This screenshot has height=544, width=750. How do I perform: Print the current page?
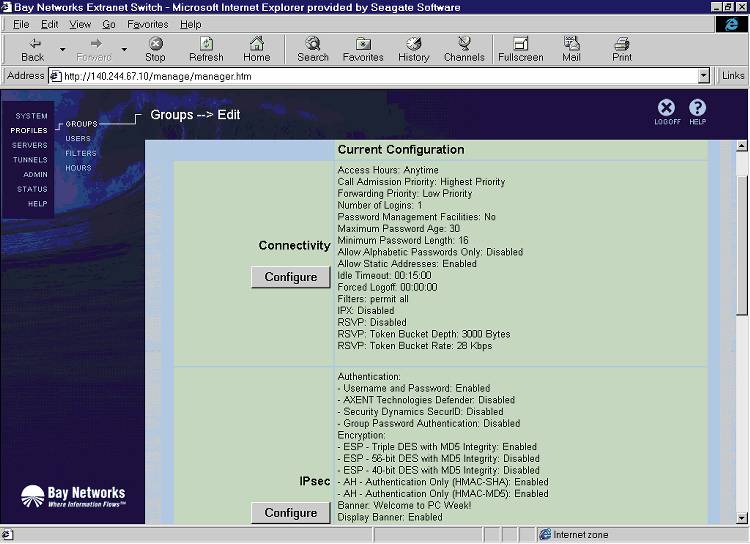point(622,49)
